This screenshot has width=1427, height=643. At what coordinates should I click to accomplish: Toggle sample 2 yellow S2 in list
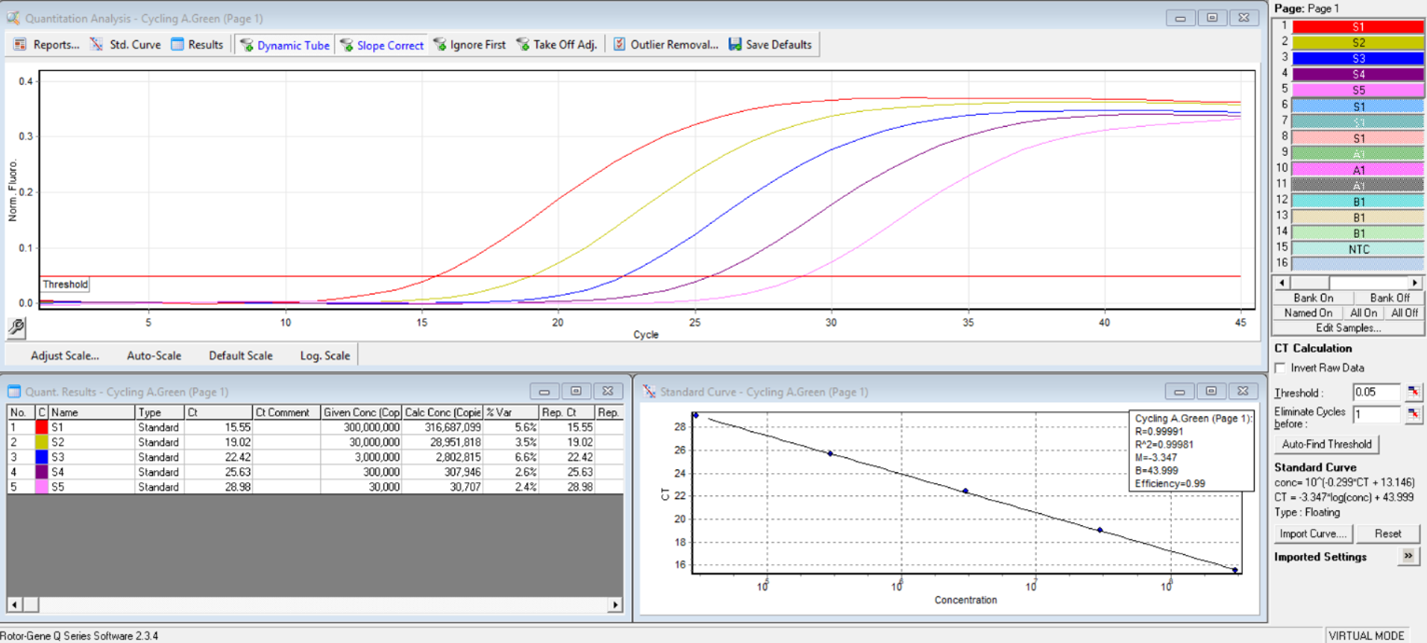tap(1357, 42)
